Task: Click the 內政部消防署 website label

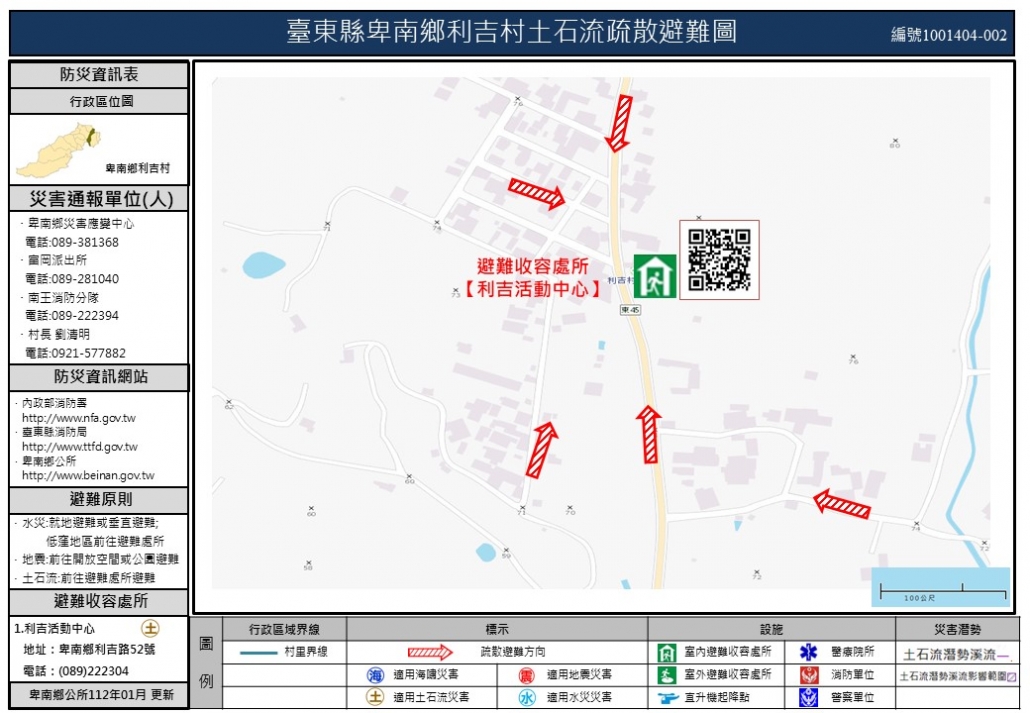Action: tap(55, 403)
